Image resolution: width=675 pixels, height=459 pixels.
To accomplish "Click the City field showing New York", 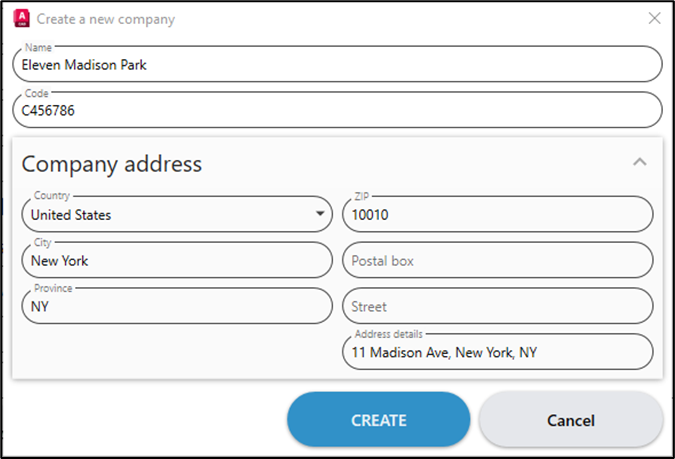I will 177,260.
